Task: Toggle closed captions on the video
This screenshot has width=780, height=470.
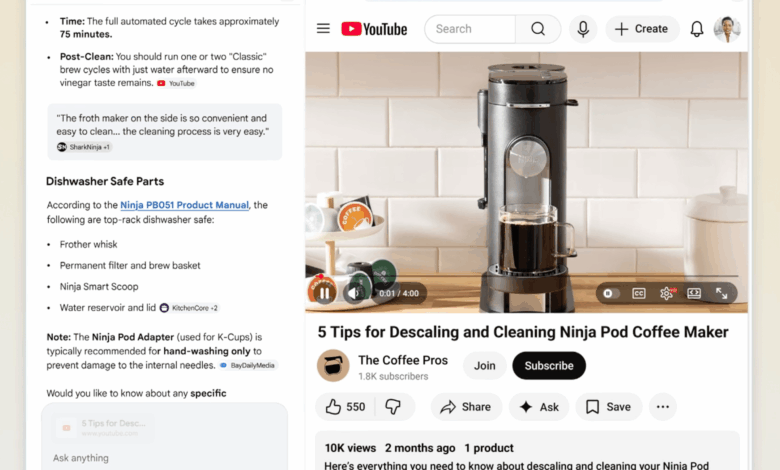Action: pyautogui.click(x=639, y=293)
